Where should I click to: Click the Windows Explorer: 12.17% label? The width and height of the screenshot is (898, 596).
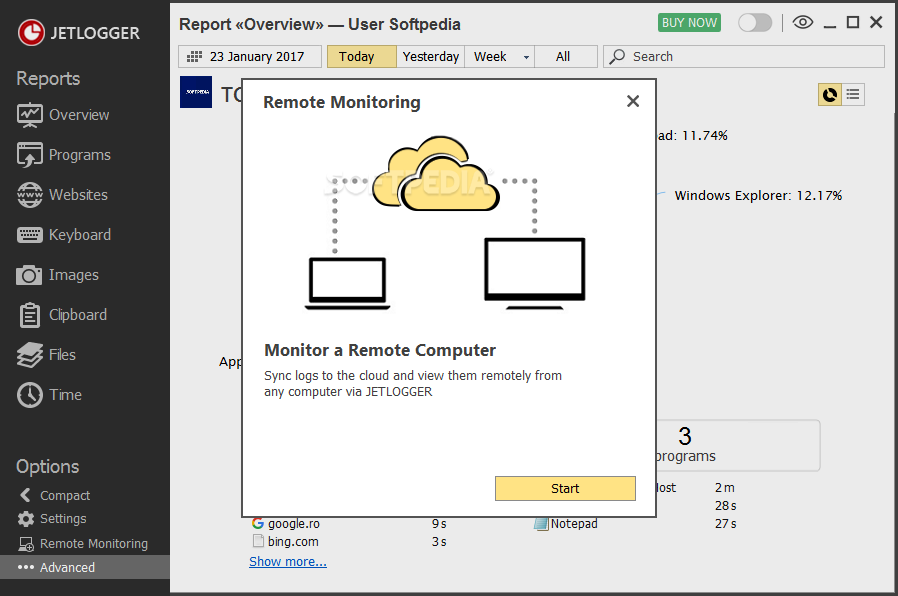(x=758, y=196)
